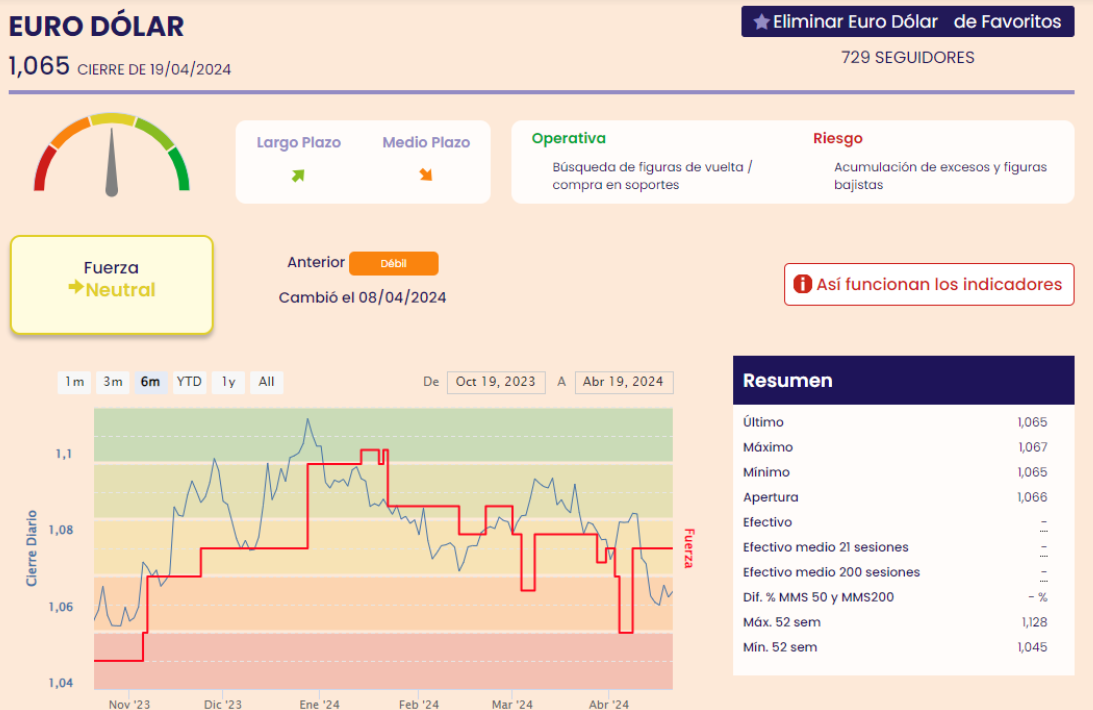This screenshot has height=710, width=1093.
Task: Switch chart to YTD range
Action: [189, 382]
